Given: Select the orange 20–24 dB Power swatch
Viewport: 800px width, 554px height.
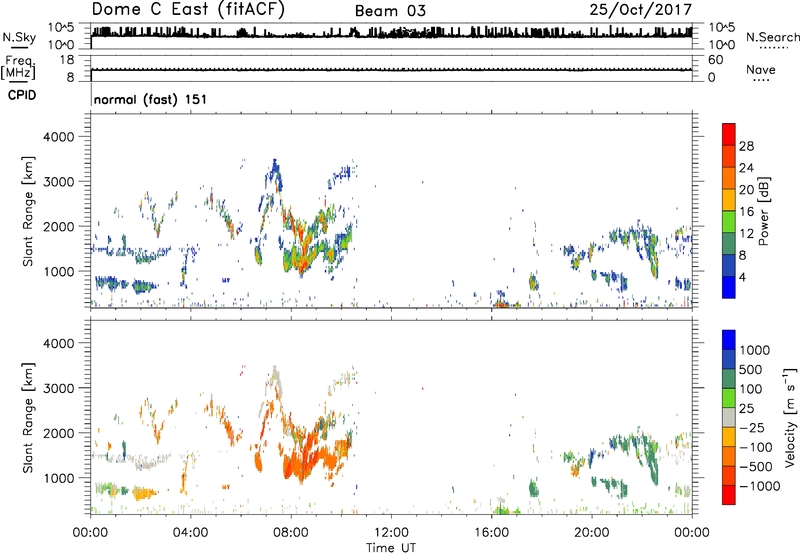Looking at the screenshot, I should [729, 178].
